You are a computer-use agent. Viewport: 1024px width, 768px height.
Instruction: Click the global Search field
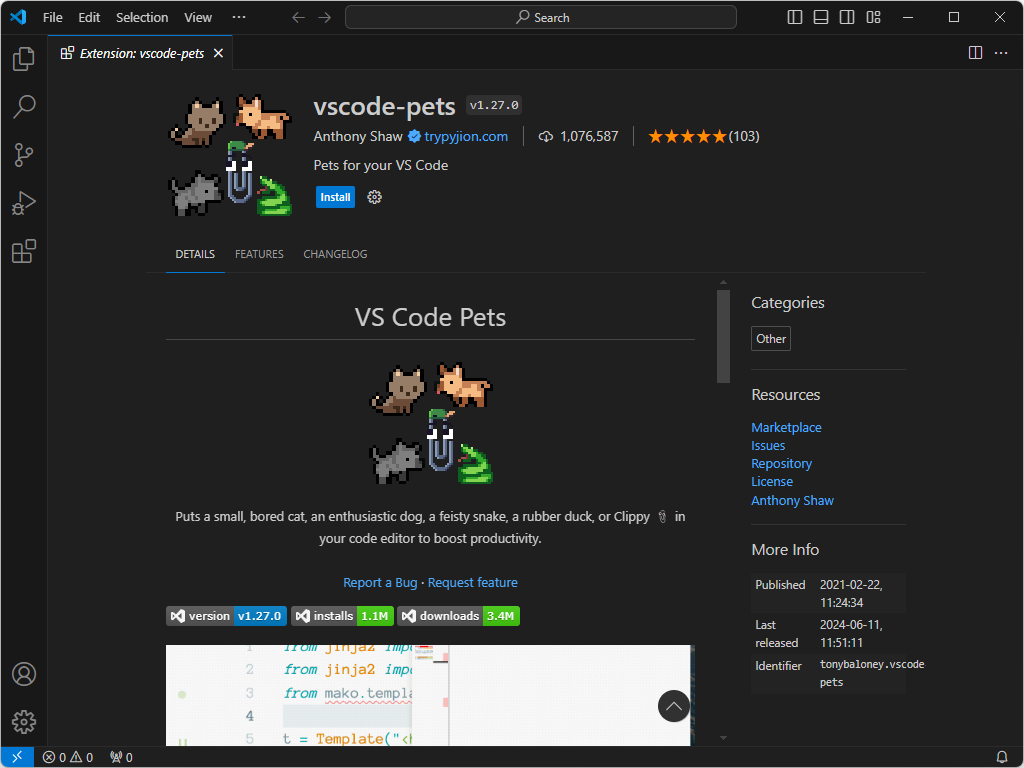coord(541,17)
